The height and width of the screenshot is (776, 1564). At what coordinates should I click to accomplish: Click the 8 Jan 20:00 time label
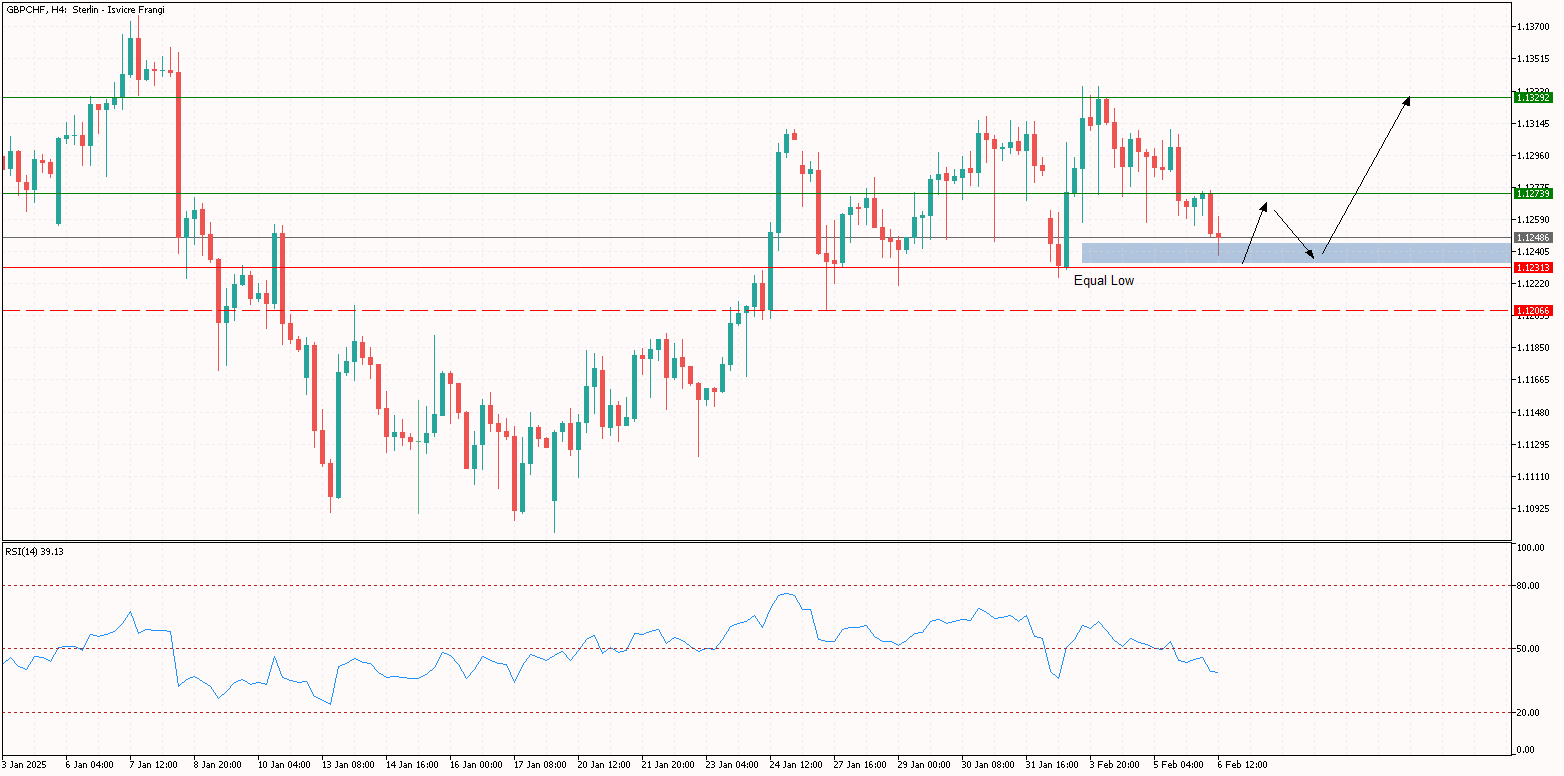218,765
